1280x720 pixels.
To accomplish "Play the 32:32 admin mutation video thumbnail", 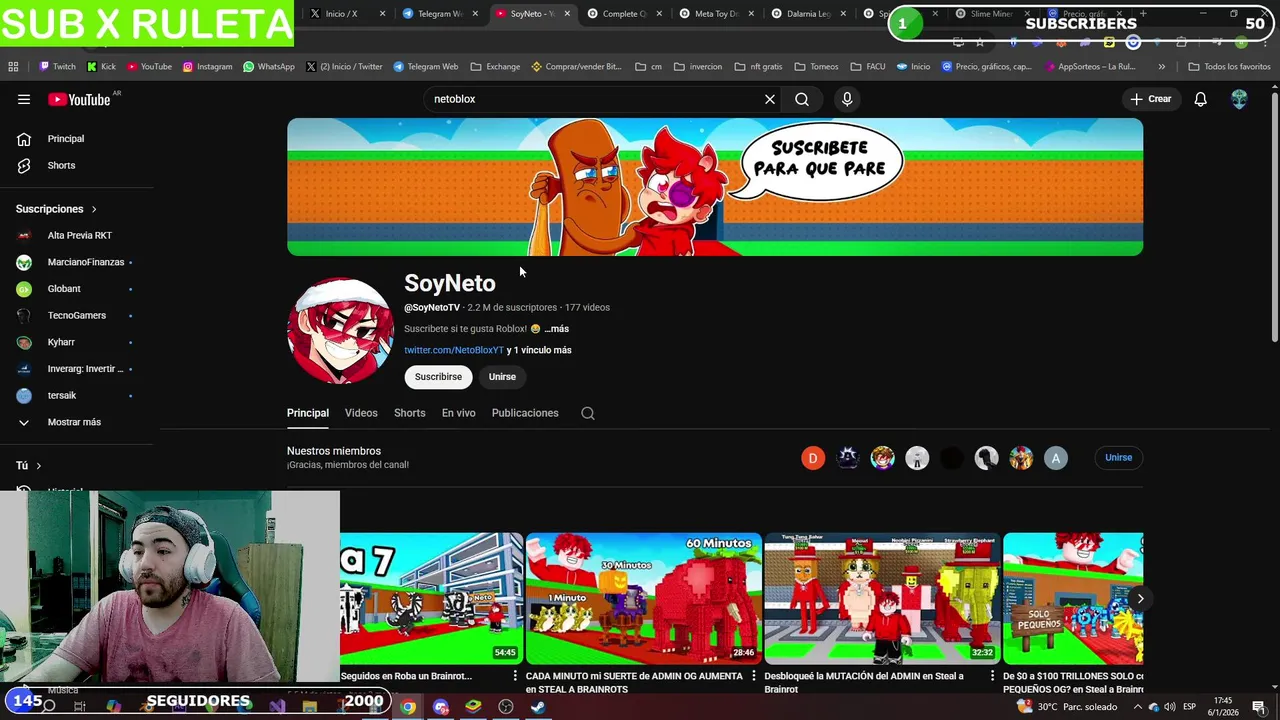I will click(882, 598).
